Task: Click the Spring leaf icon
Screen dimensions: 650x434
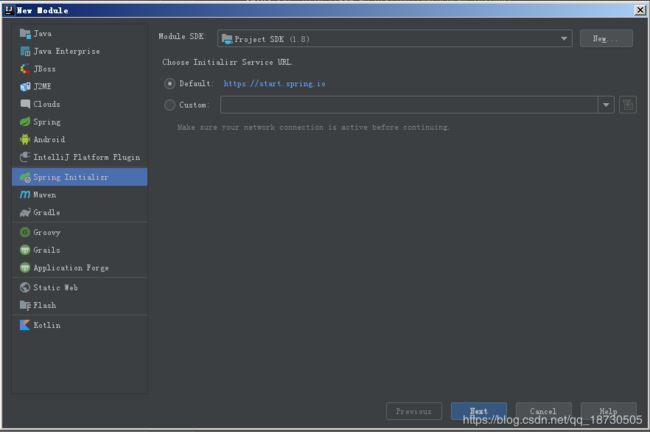Action: 25,122
